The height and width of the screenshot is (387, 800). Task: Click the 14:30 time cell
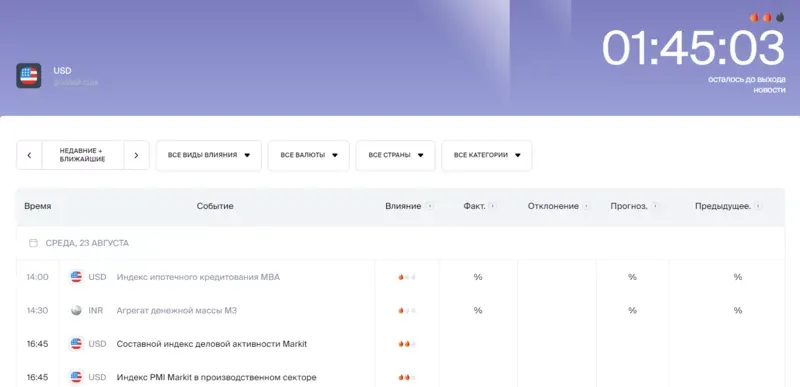pos(38,310)
